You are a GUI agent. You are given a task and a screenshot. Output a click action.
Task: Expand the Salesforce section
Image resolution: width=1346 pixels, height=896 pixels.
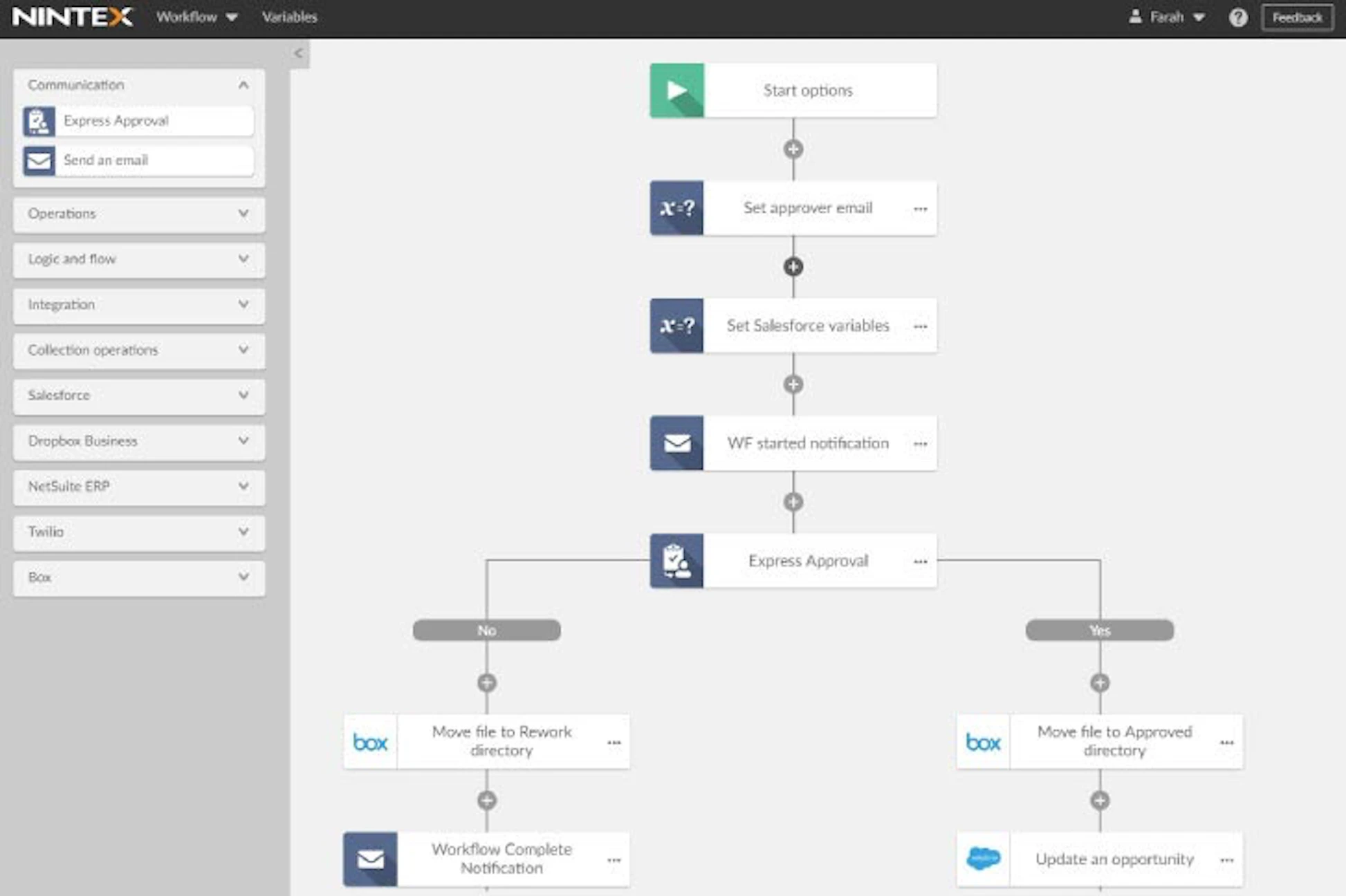pos(243,395)
